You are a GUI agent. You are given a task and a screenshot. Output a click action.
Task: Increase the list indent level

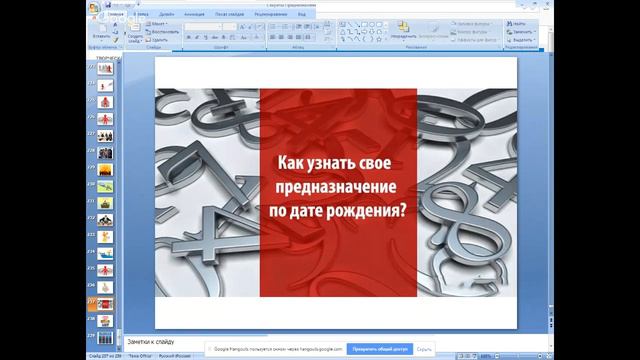(x=307, y=27)
